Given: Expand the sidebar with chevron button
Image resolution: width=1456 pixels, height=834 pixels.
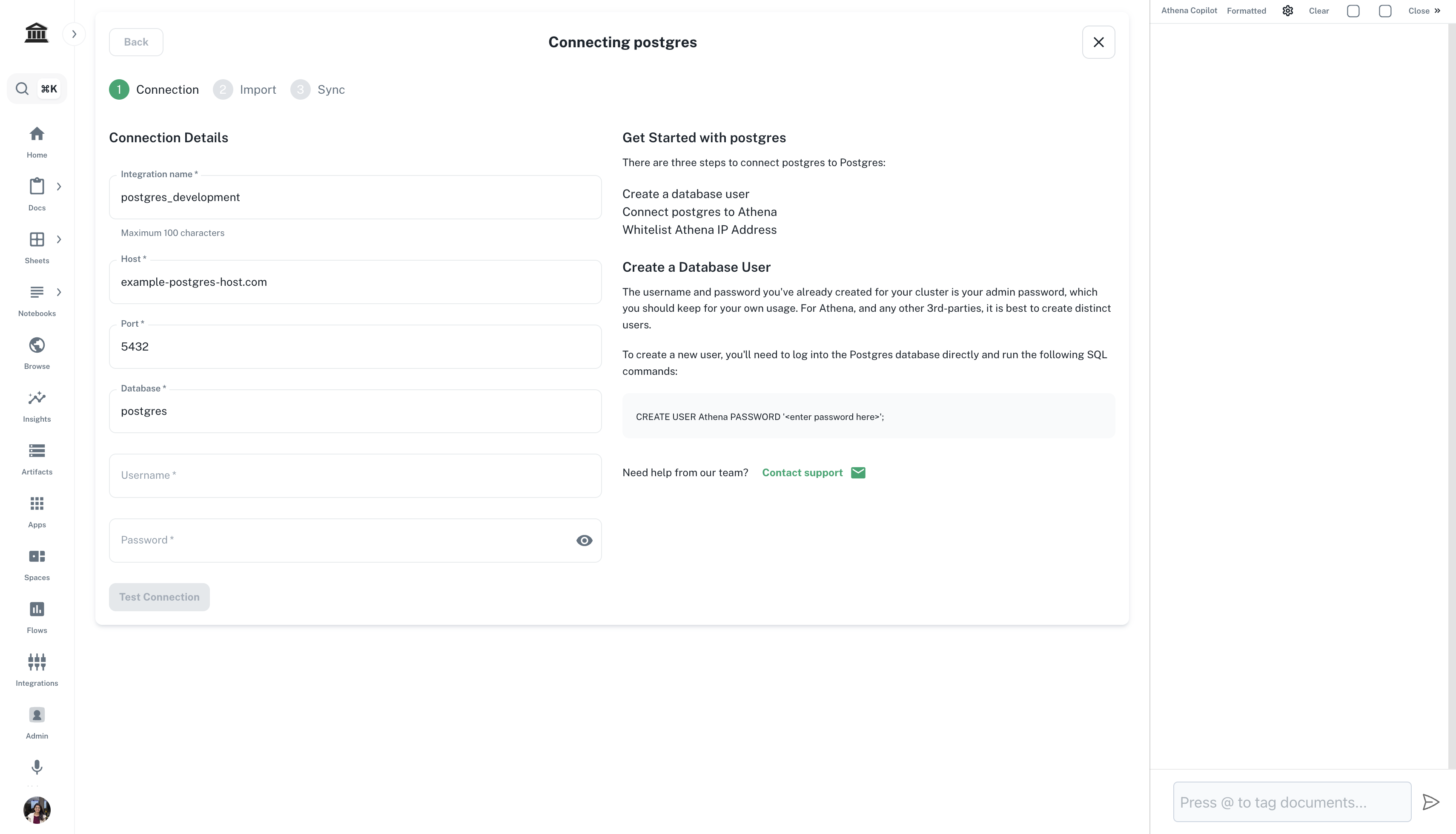Looking at the screenshot, I should pos(74,35).
